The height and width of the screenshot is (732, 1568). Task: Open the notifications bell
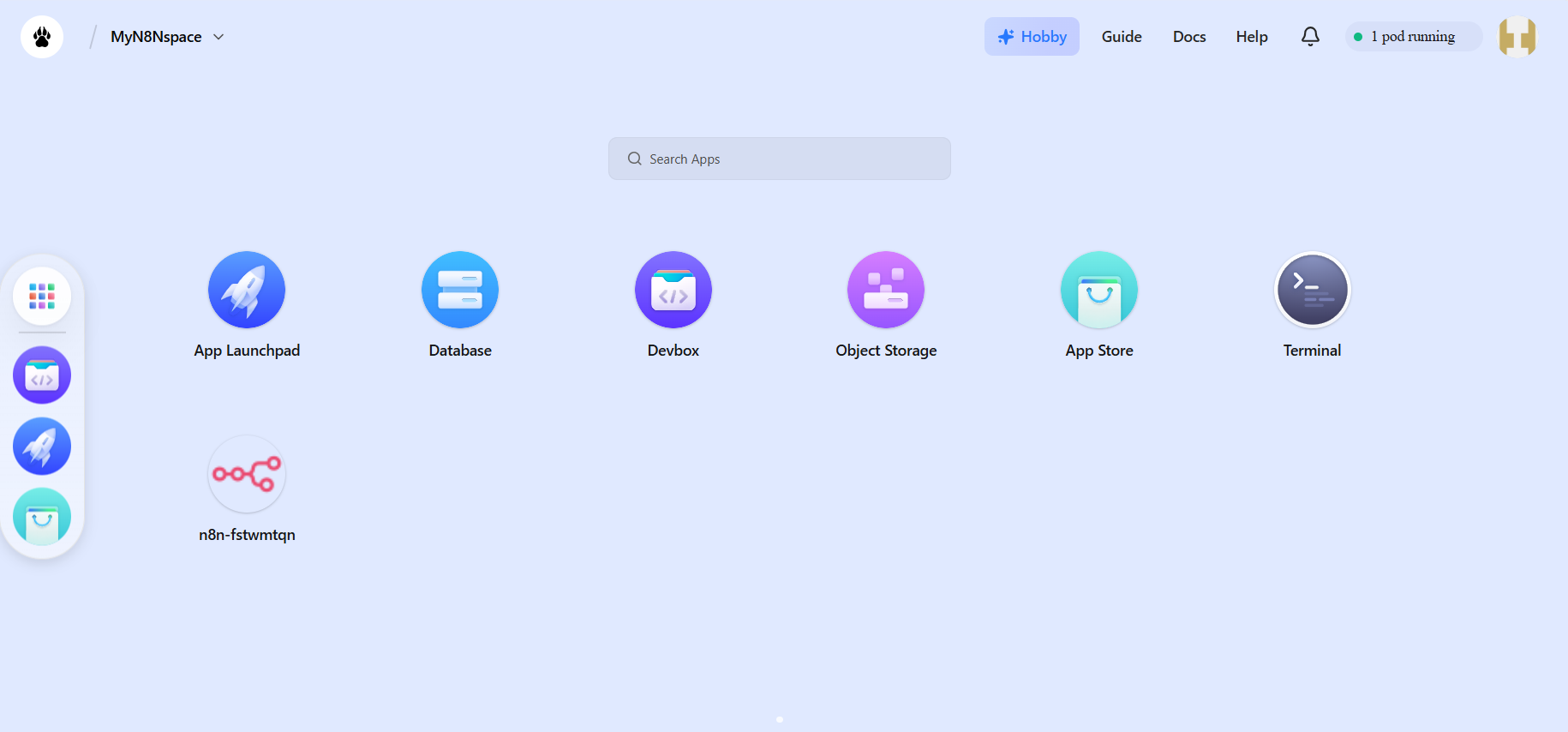click(1310, 36)
